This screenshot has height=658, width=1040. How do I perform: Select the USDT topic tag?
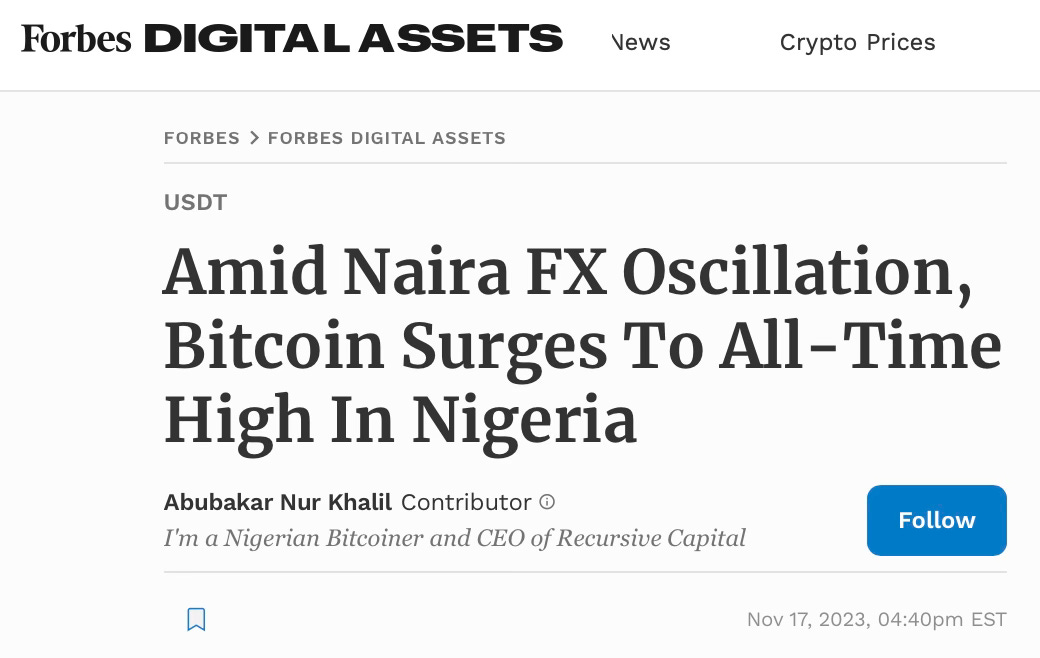pyautogui.click(x=196, y=203)
